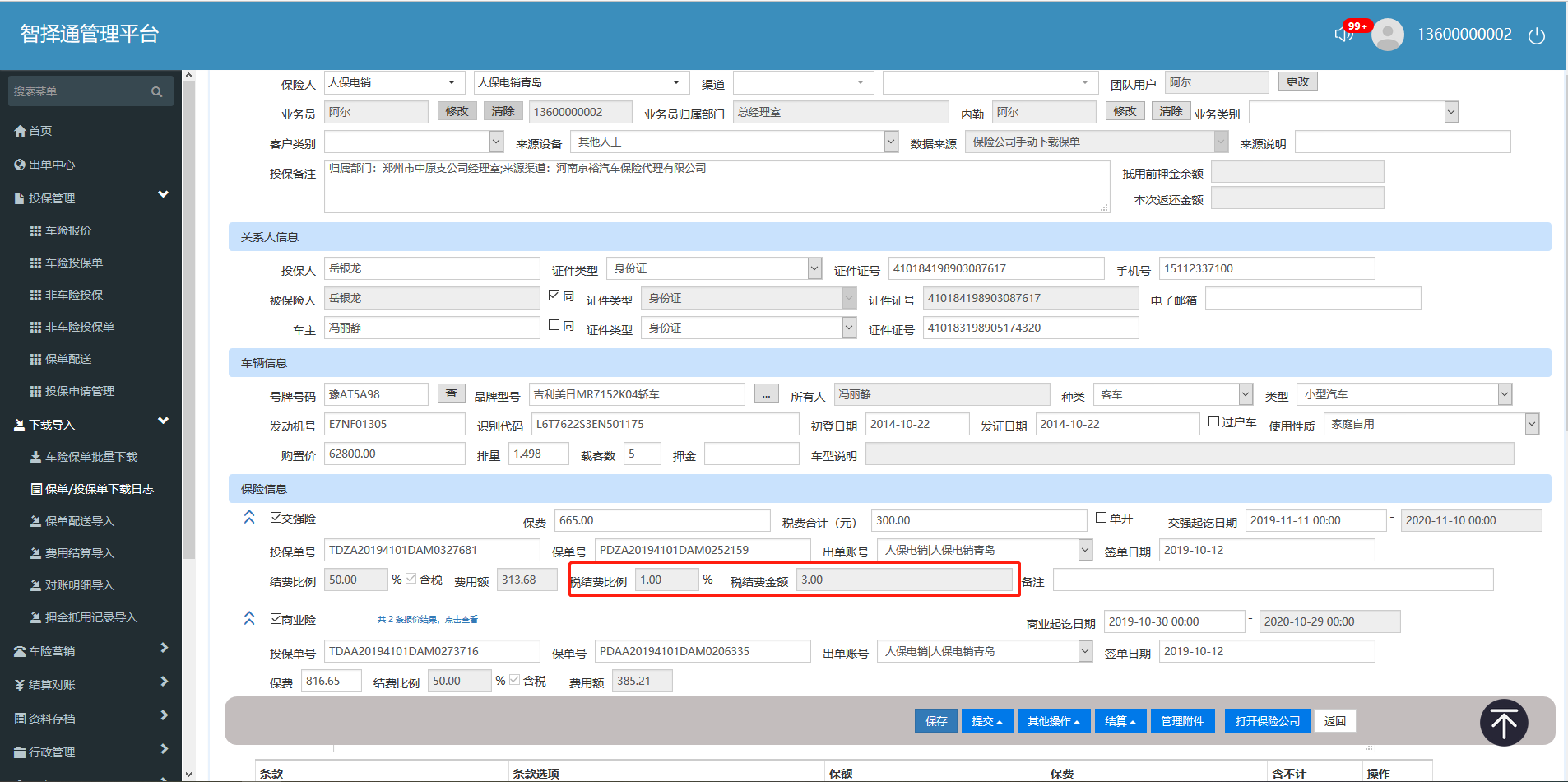Collapse the 交强险 section chevron
Screen dimensions: 1568x782
click(x=249, y=518)
